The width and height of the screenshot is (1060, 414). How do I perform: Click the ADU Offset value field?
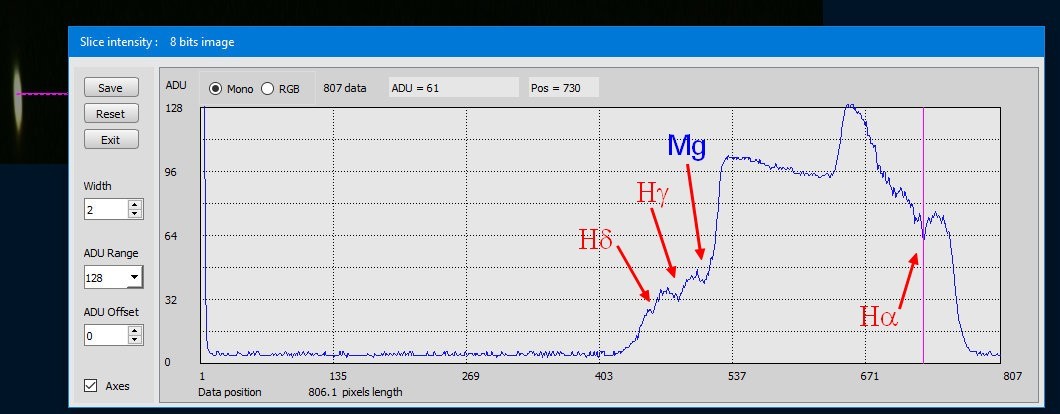[106, 336]
